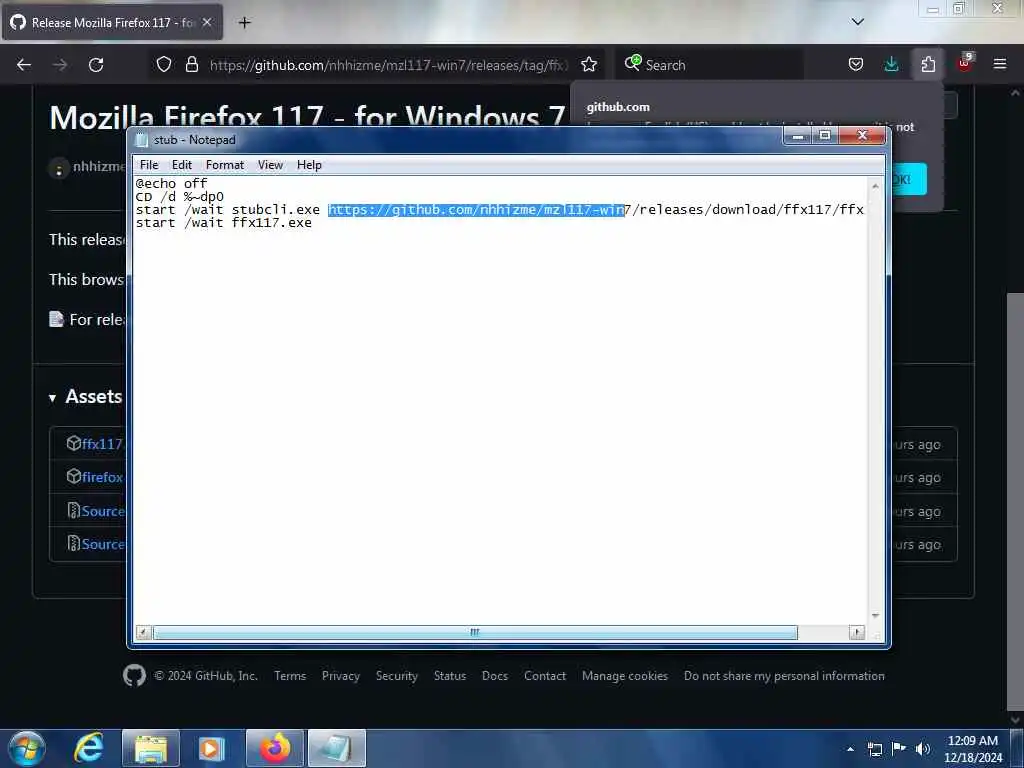The width and height of the screenshot is (1024, 768).
Task: Open Notepad File menu
Action: (x=149, y=165)
